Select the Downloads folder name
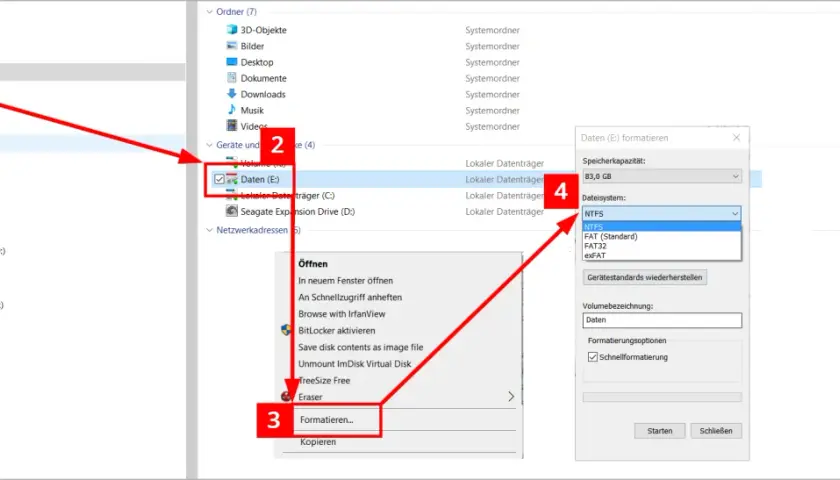Image resolution: width=840 pixels, height=480 pixels. tap(263, 94)
